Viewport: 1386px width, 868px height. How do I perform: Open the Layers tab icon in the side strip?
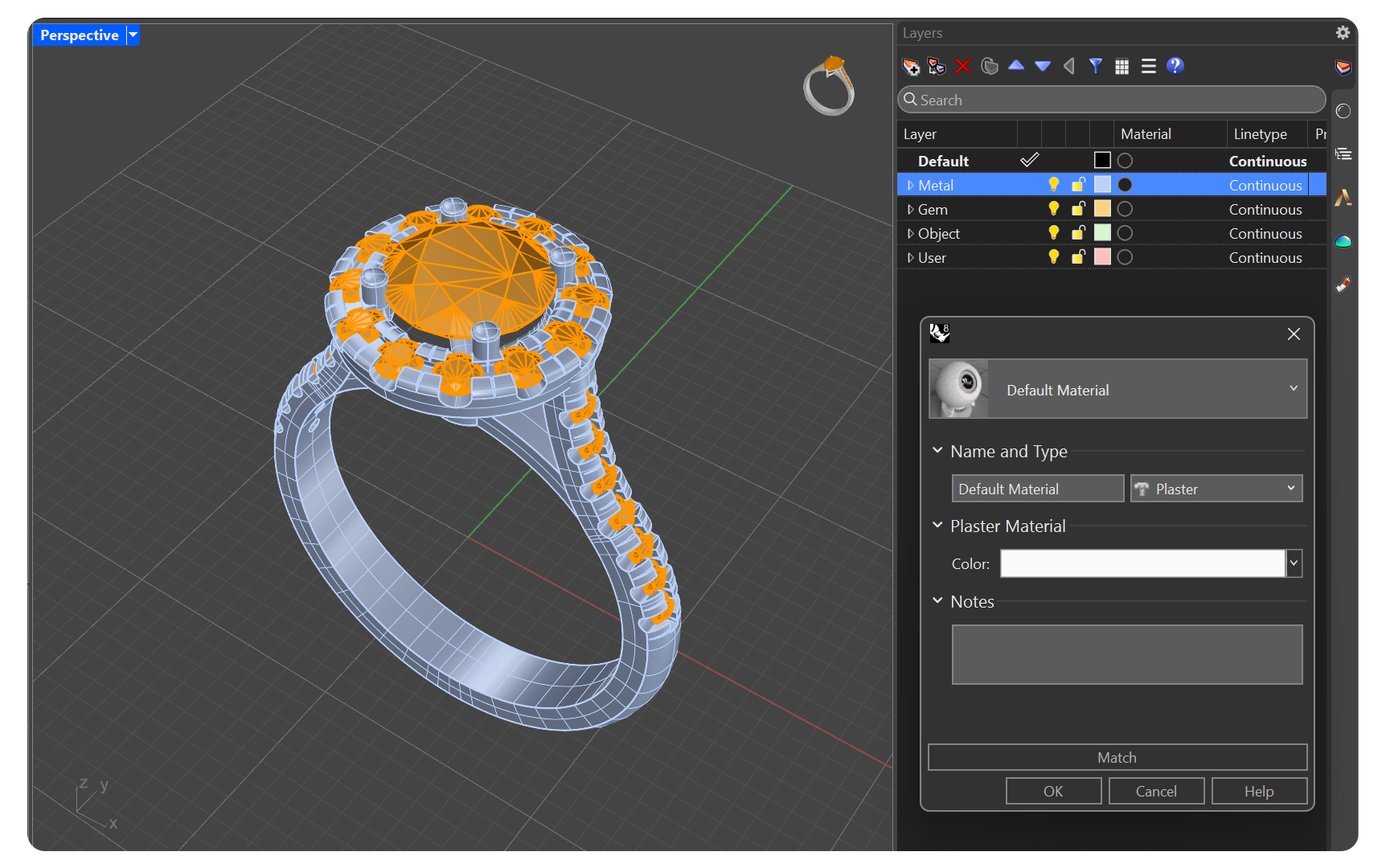pos(1343,67)
